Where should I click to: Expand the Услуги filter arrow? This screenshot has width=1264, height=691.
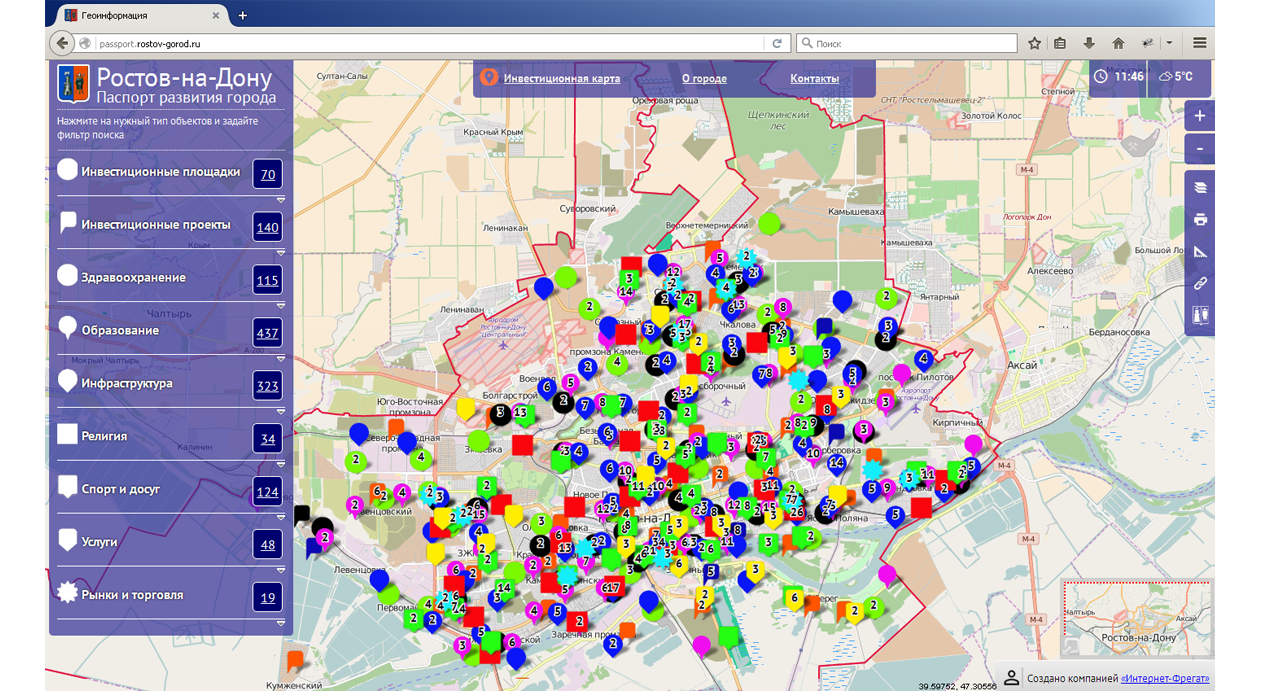pyautogui.click(x=281, y=570)
